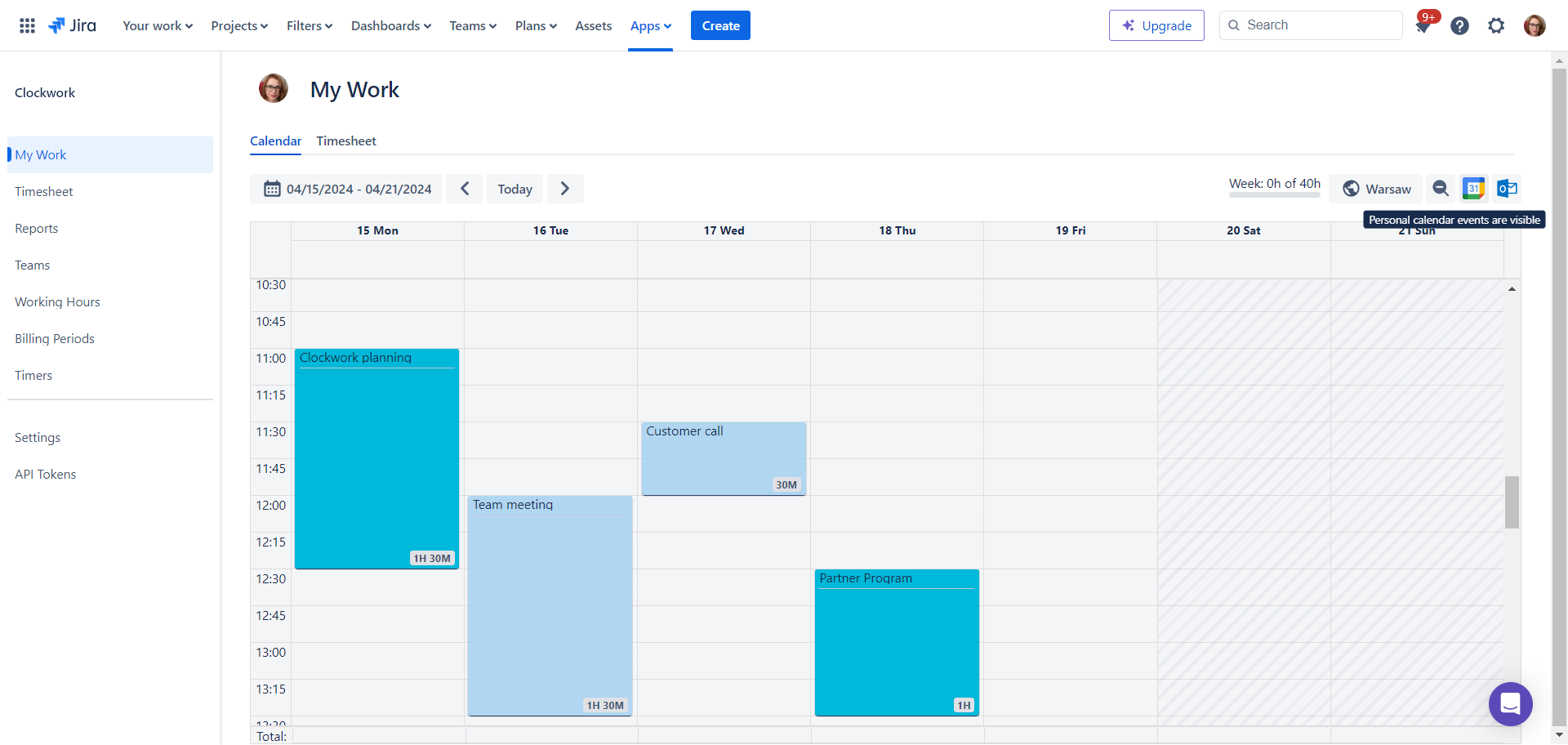Screen dimensions: 1568x745
Task: Open the Warsaw timezone selector globe
Action: coord(1352,188)
